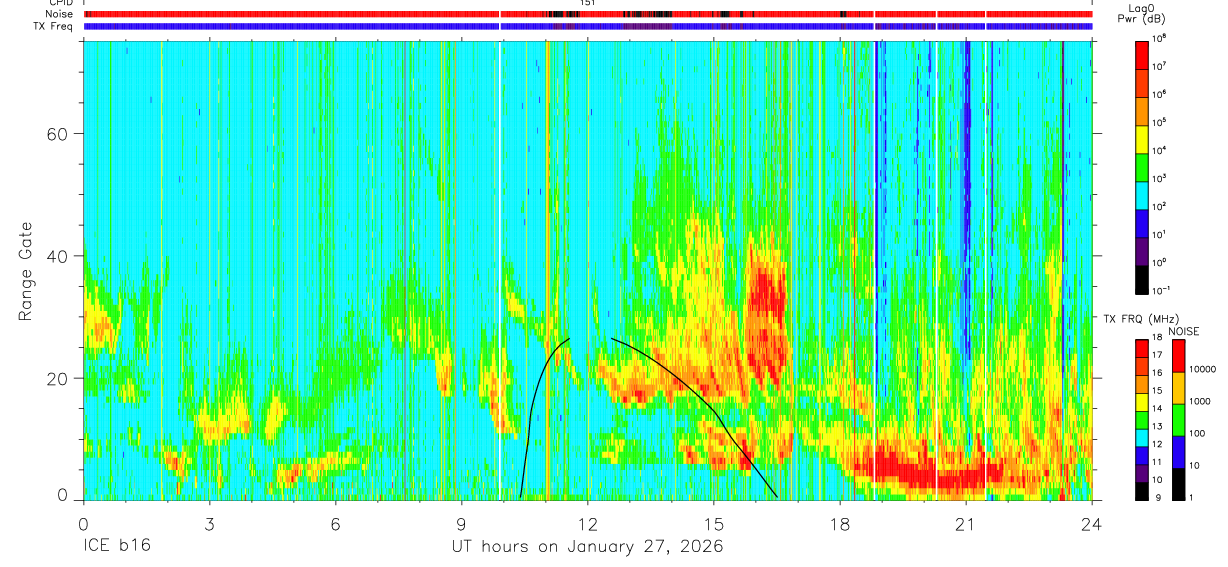The height and width of the screenshot is (567, 1228).
Task: Click the black segment of the Lag0 power color bar
Action: [x=1143, y=278]
